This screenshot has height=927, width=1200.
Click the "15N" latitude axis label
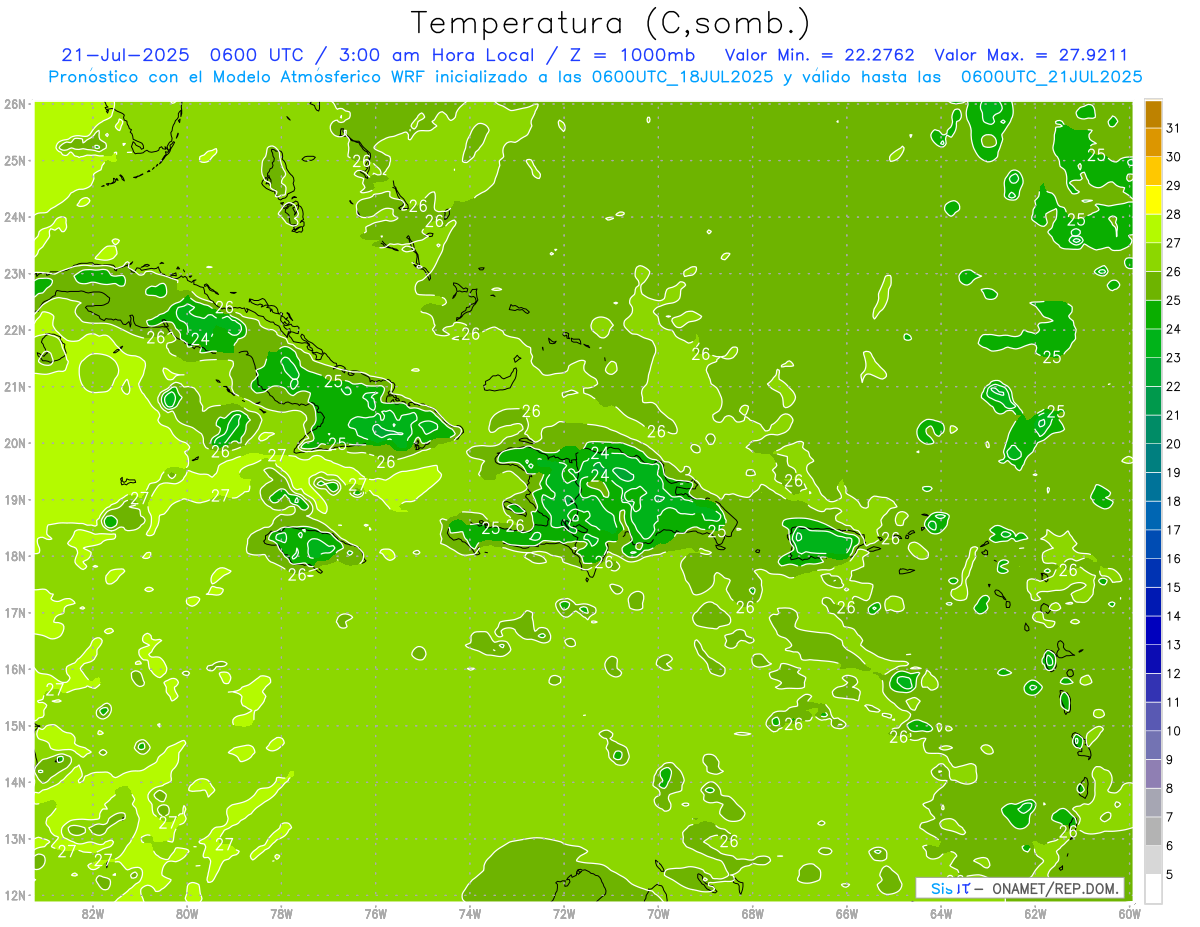point(15,725)
